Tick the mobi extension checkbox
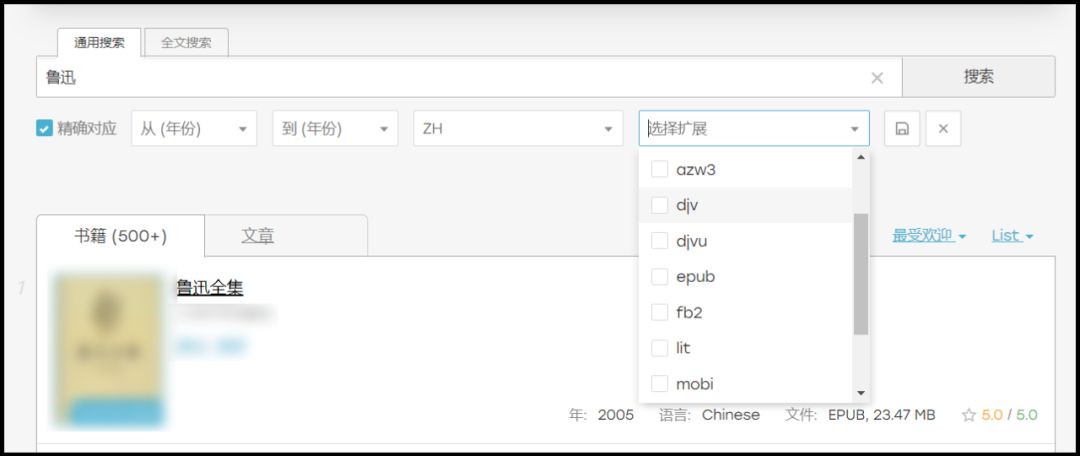Viewport: 1080px width, 456px height. coord(660,384)
